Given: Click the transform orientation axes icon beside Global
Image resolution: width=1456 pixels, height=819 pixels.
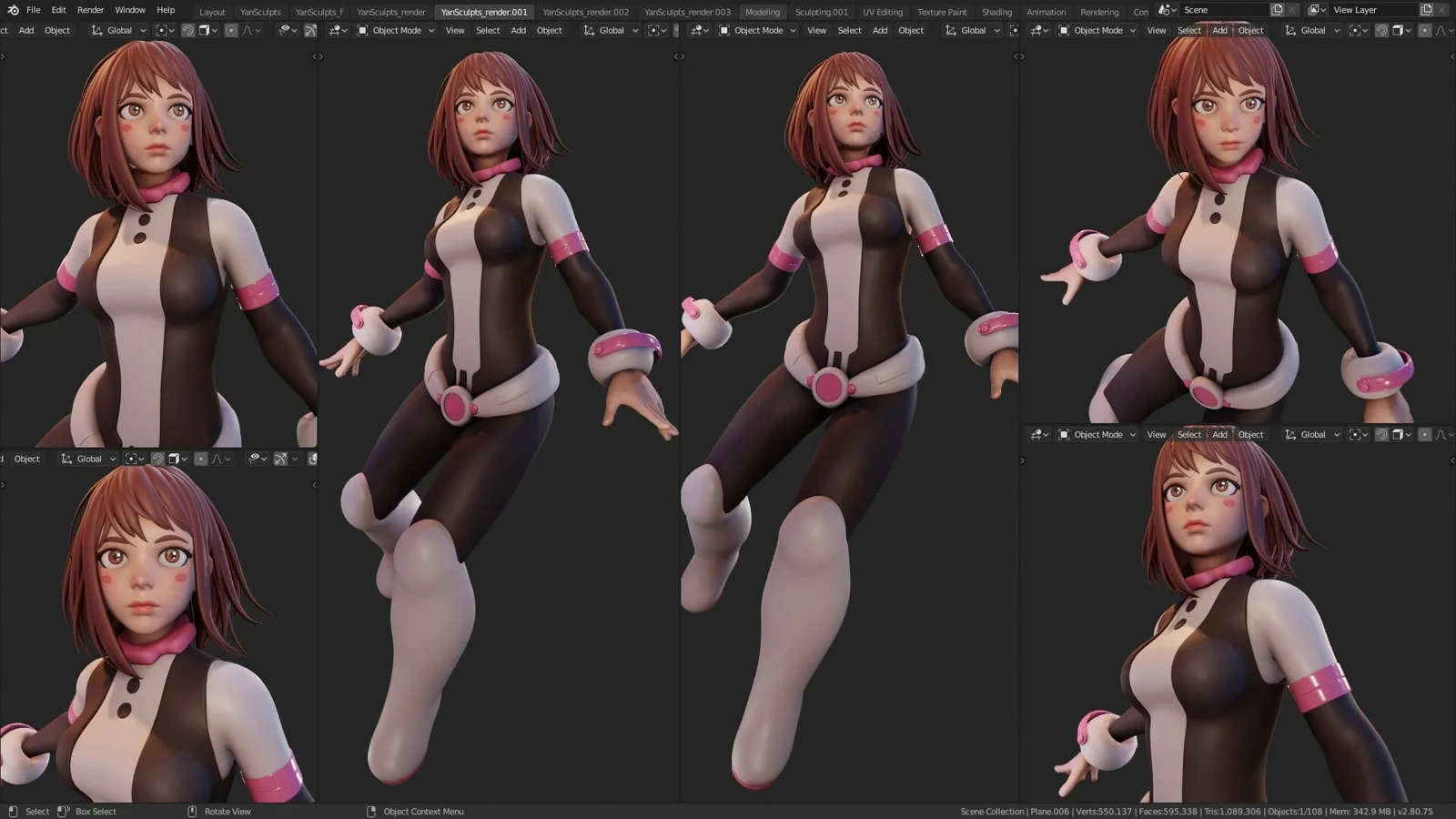Looking at the screenshot, I should pos(96,30).
